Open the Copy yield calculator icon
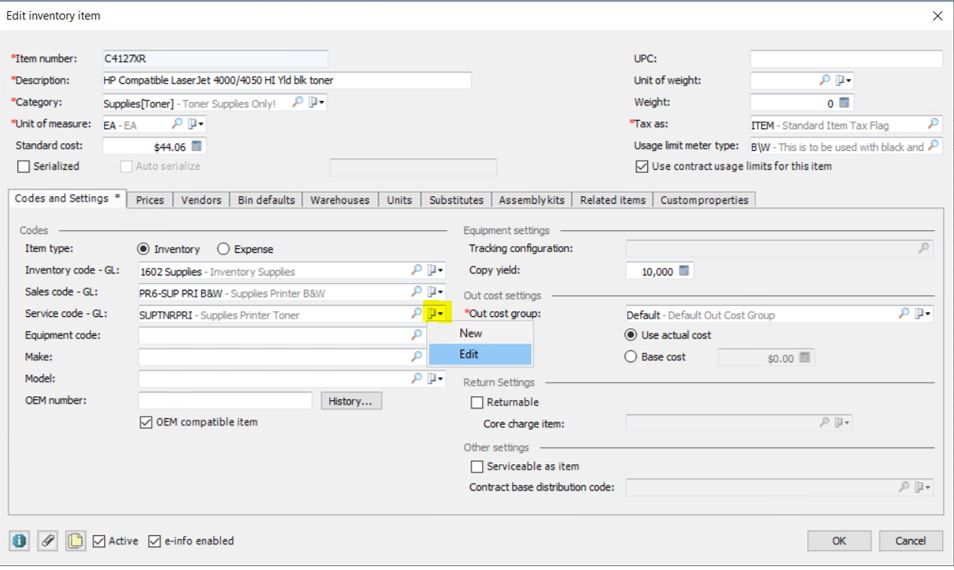Viewport: 954px width, 570px height. point(684,271)
